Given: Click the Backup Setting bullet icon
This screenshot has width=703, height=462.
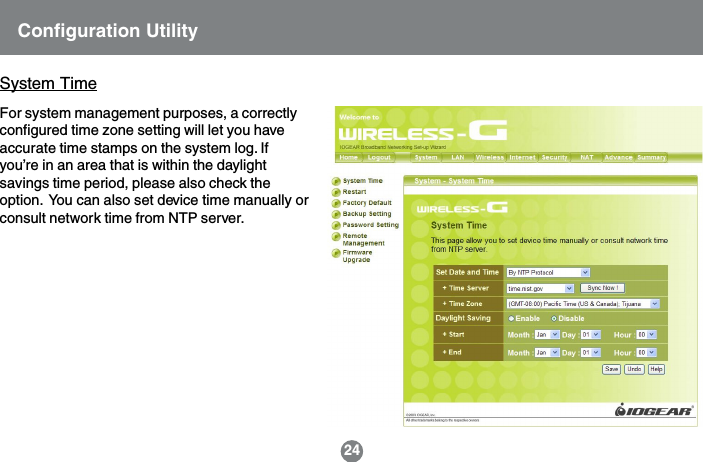Looking at the screenshot, I should [336, 214].
